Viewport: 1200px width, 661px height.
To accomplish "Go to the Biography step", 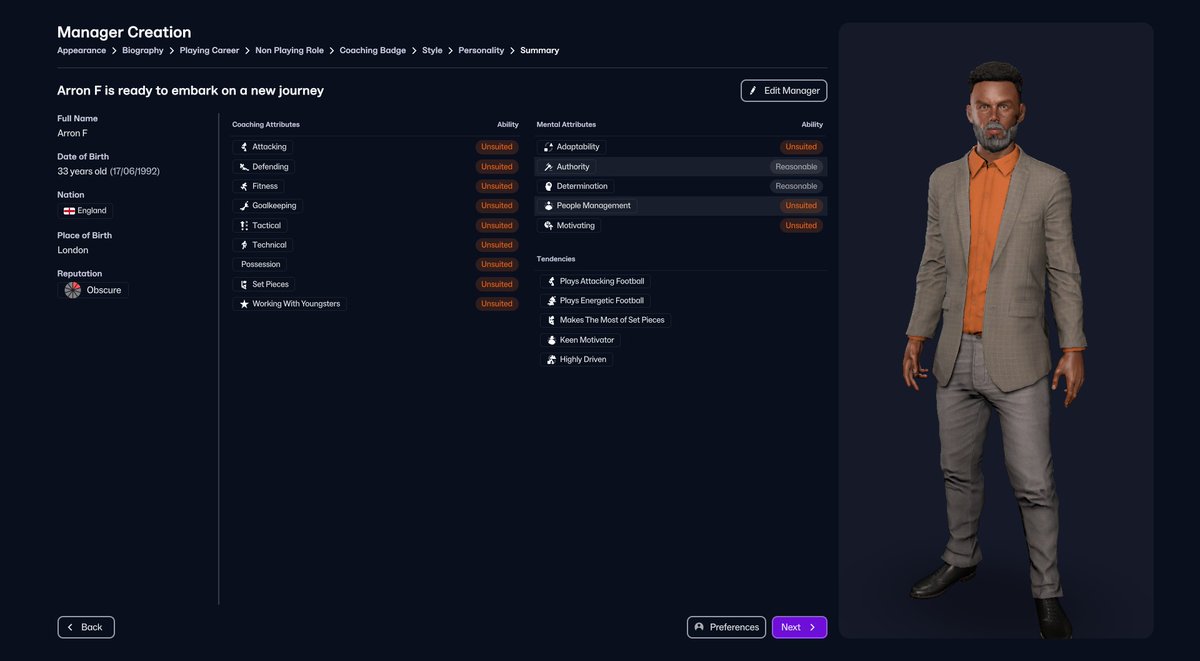I will [143, 50].
